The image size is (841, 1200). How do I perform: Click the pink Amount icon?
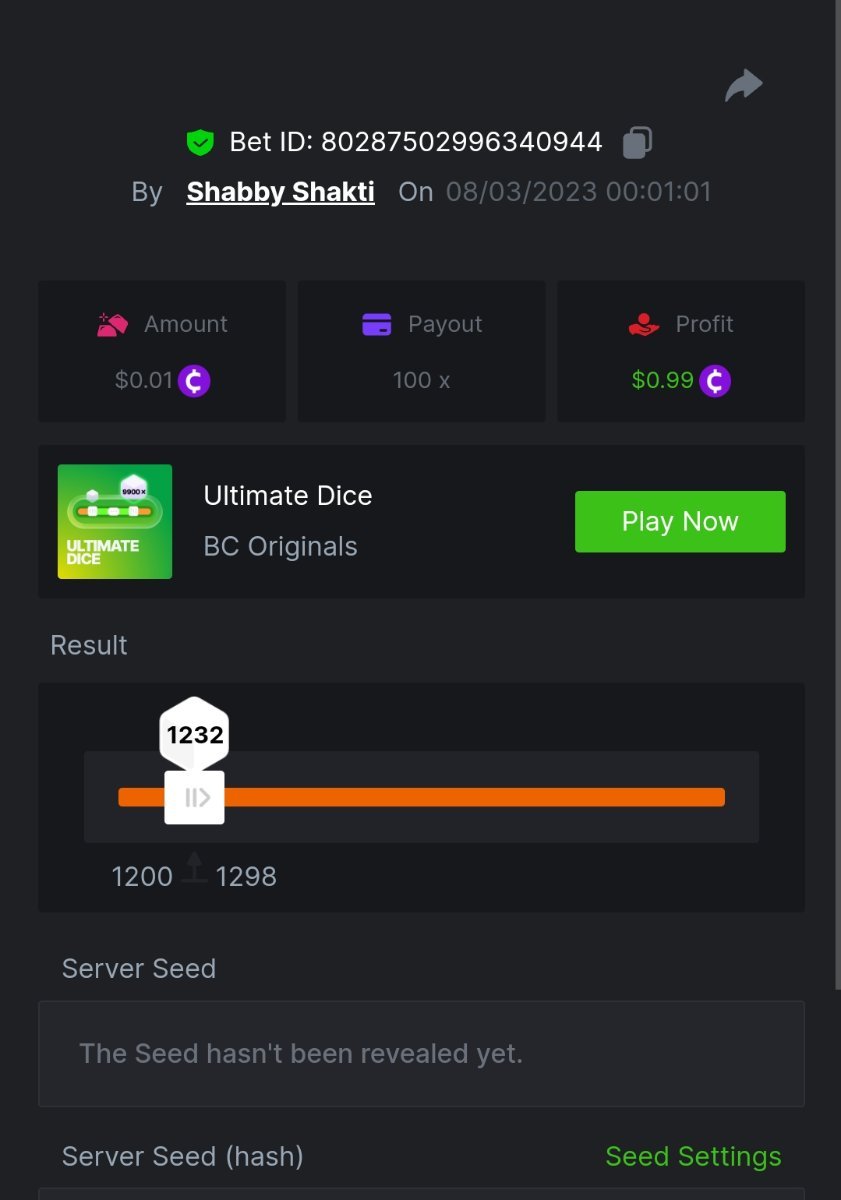113,324
